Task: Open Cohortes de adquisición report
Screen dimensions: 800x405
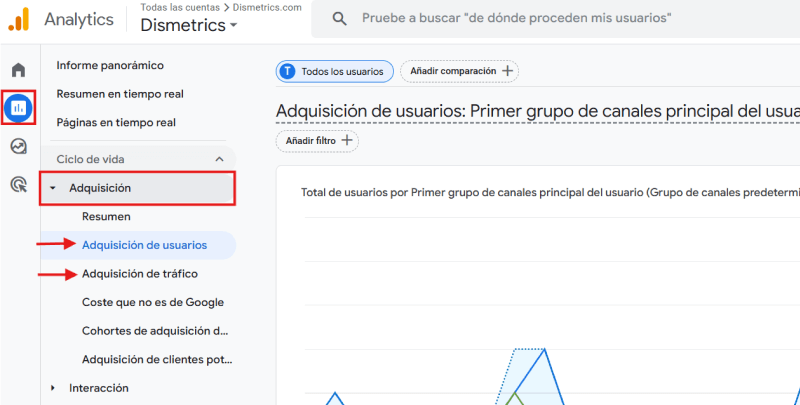Action: (x=155, y=331)
